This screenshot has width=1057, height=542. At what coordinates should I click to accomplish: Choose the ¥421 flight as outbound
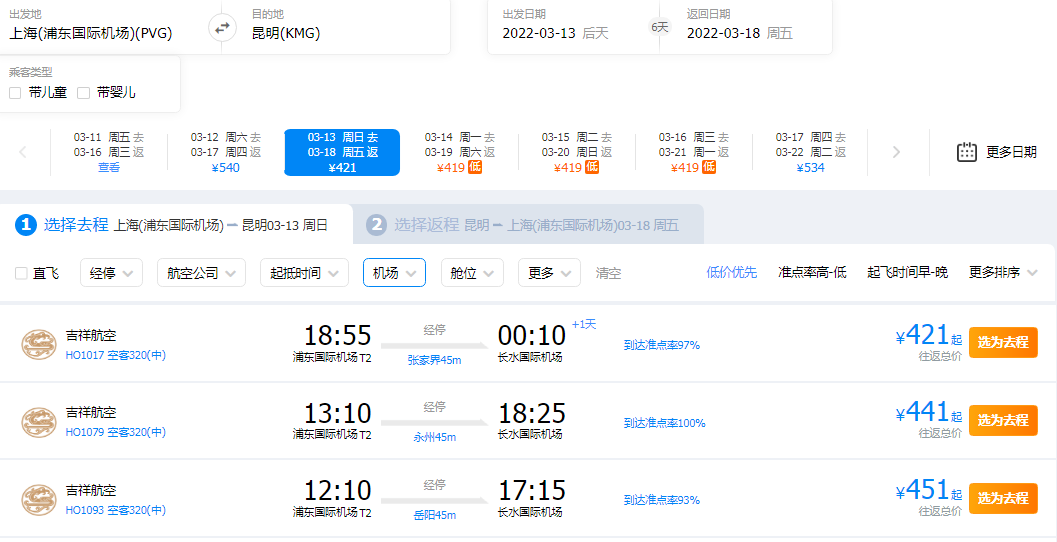pyautogui.click(x=1003, y=342)
